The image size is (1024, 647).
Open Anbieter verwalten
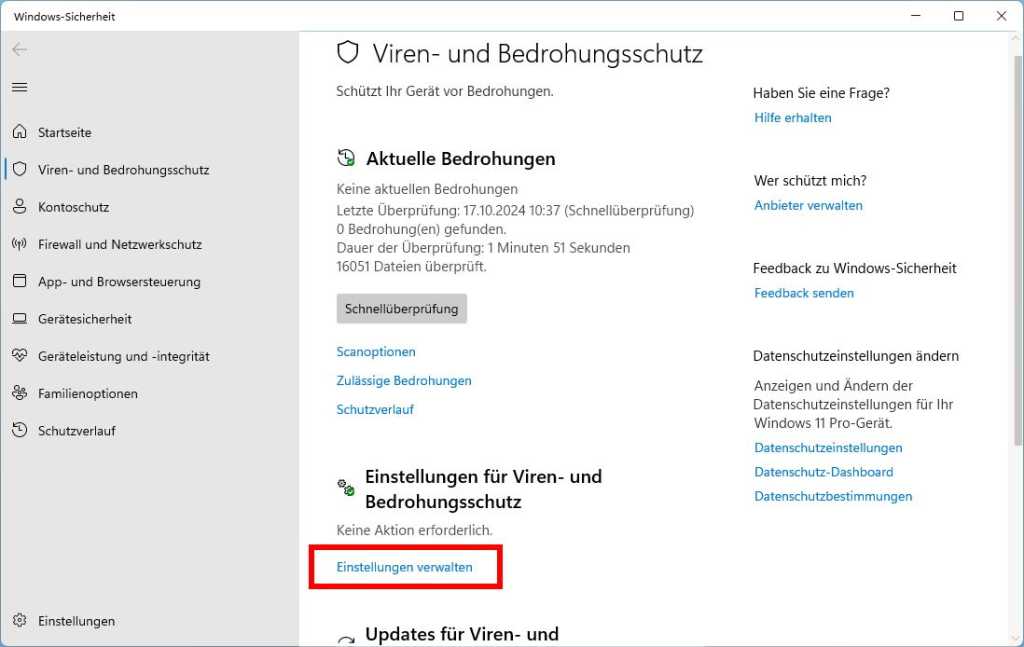pos(808,205)
